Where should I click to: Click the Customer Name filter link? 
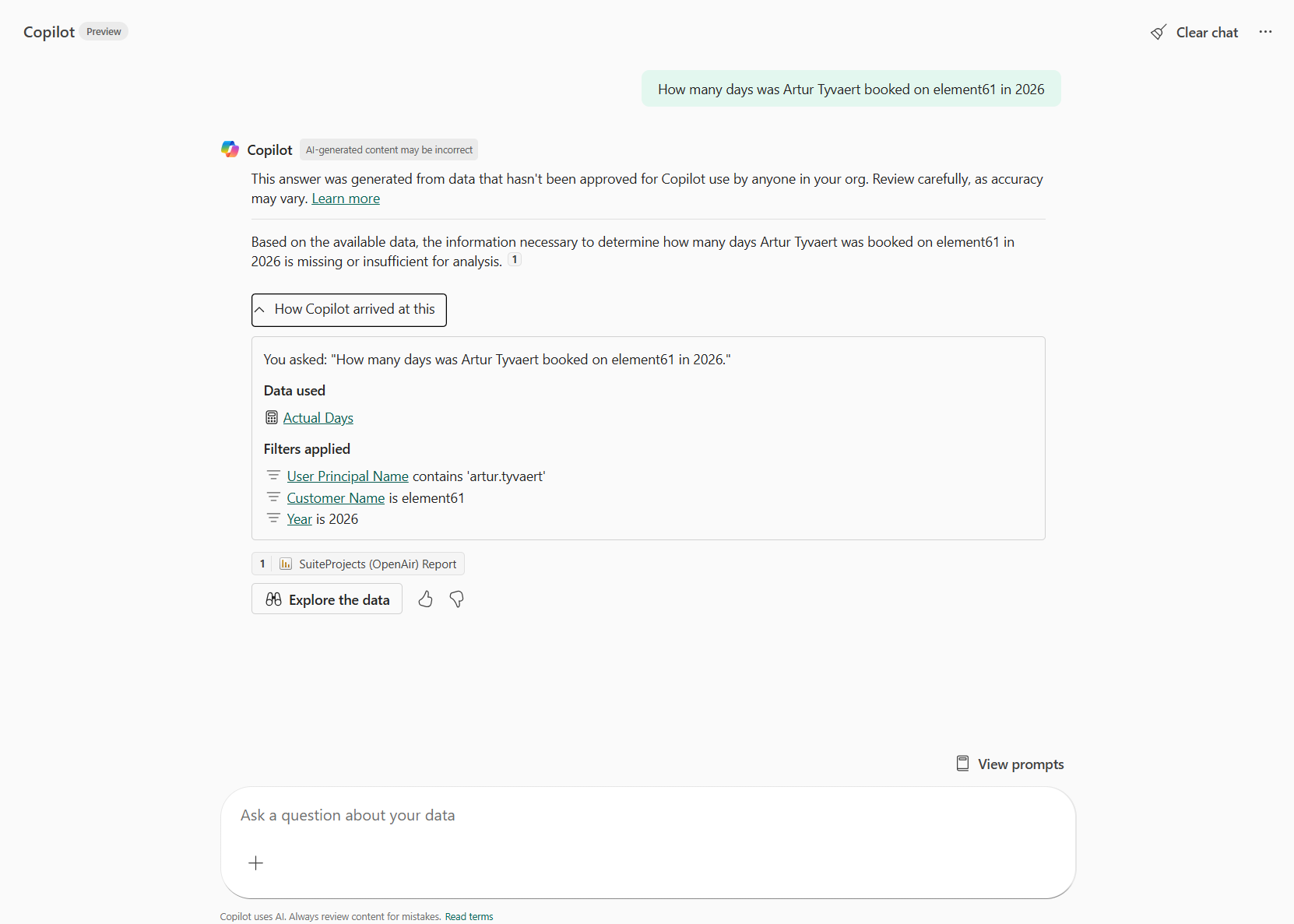coord(336,497)
